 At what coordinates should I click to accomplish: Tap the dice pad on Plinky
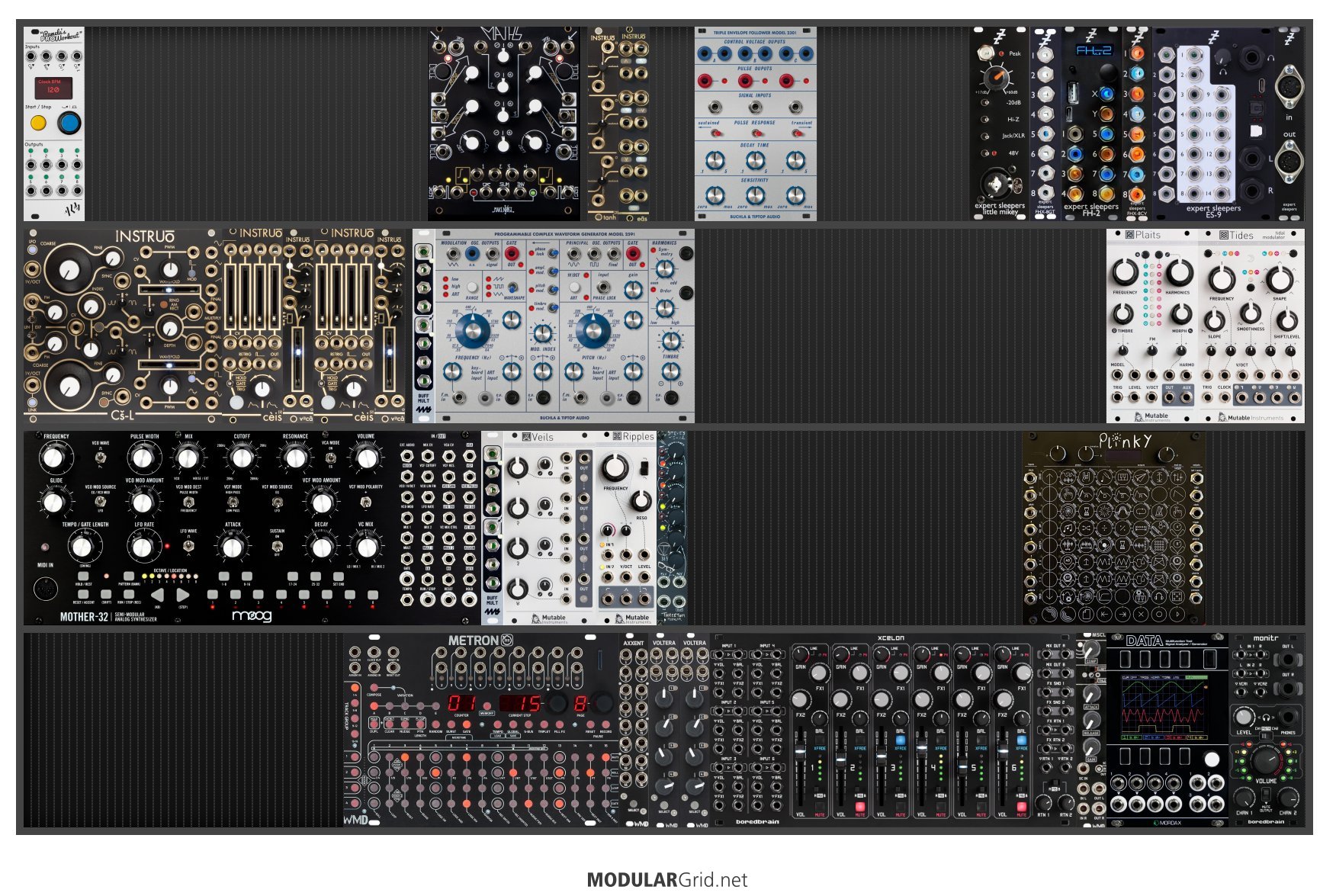tap(1177, 596)
